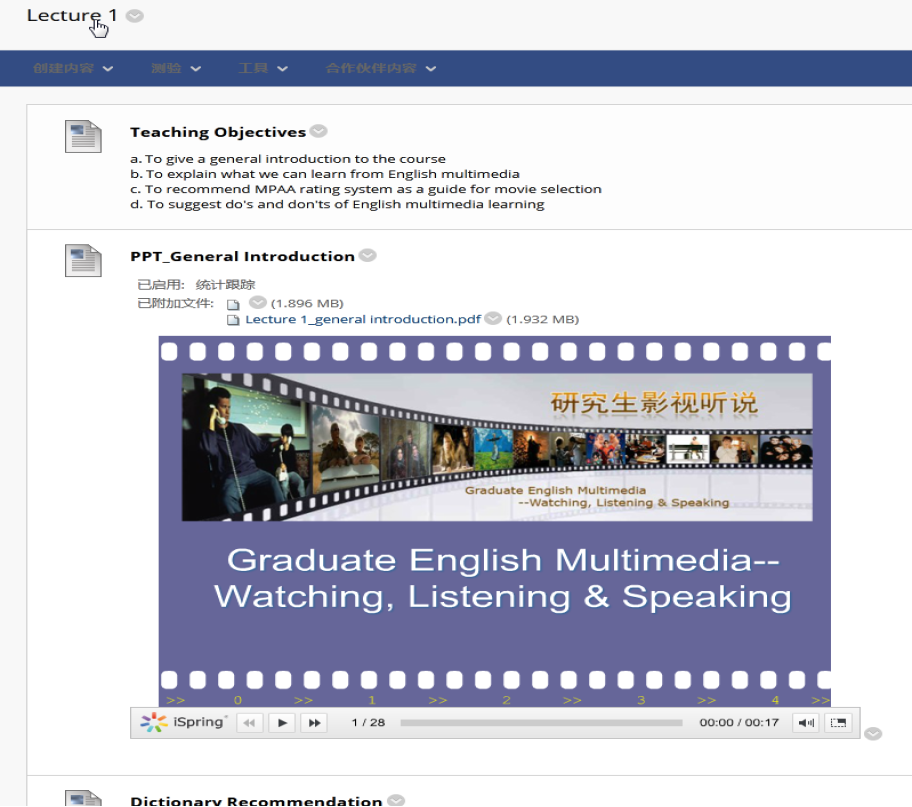
Task: Open Lecture 1_general introduction.pdf link
Action: pos(363,320)
